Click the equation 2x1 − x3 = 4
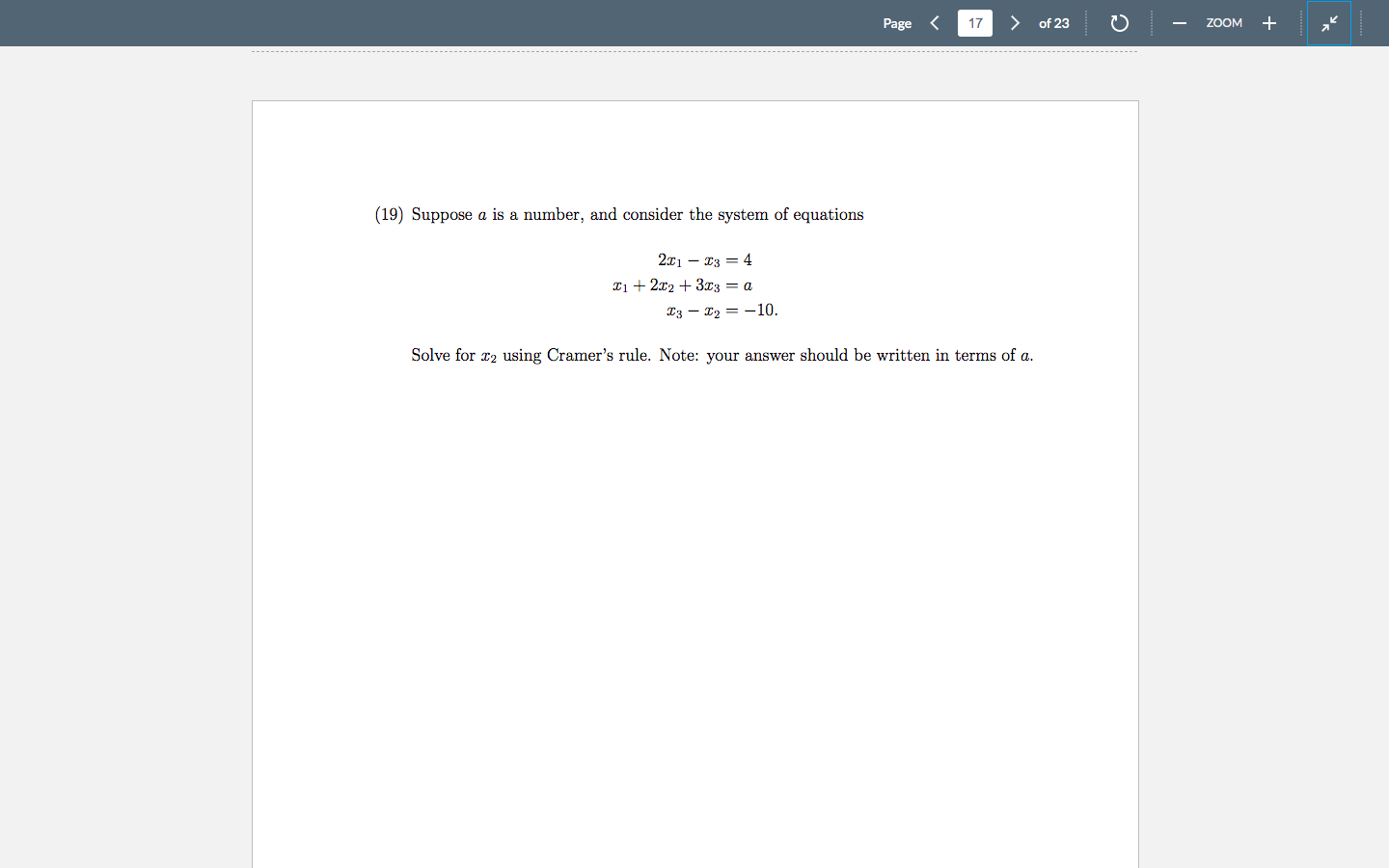 click(705, 260)
